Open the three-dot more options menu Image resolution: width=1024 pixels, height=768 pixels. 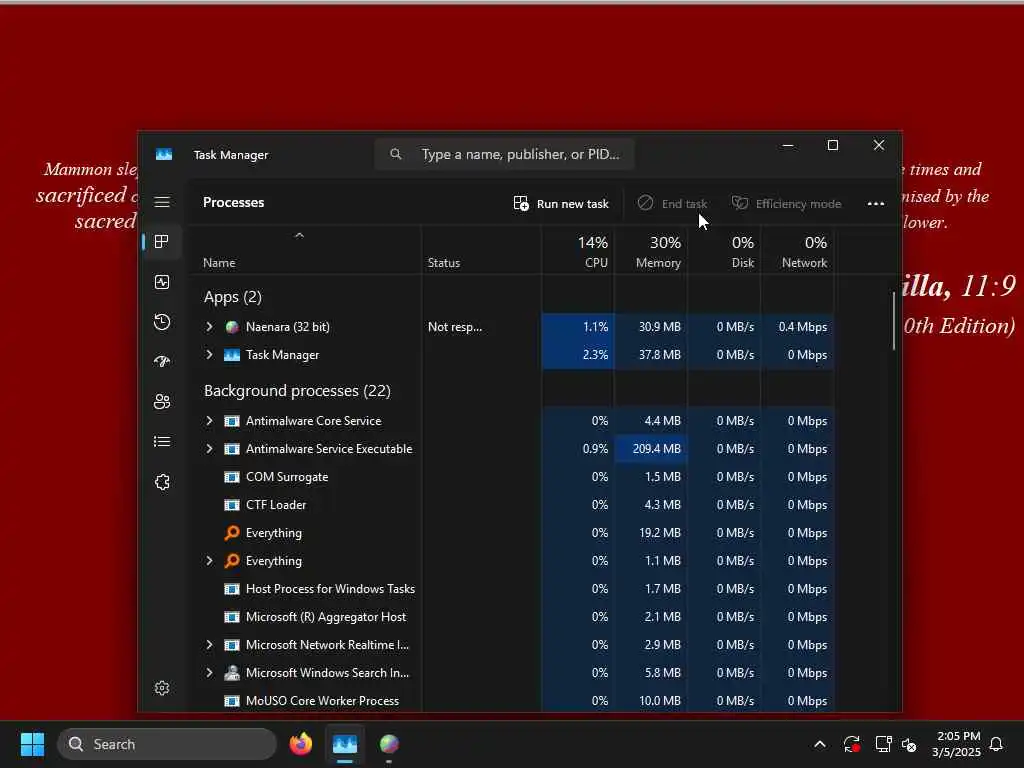876,204
